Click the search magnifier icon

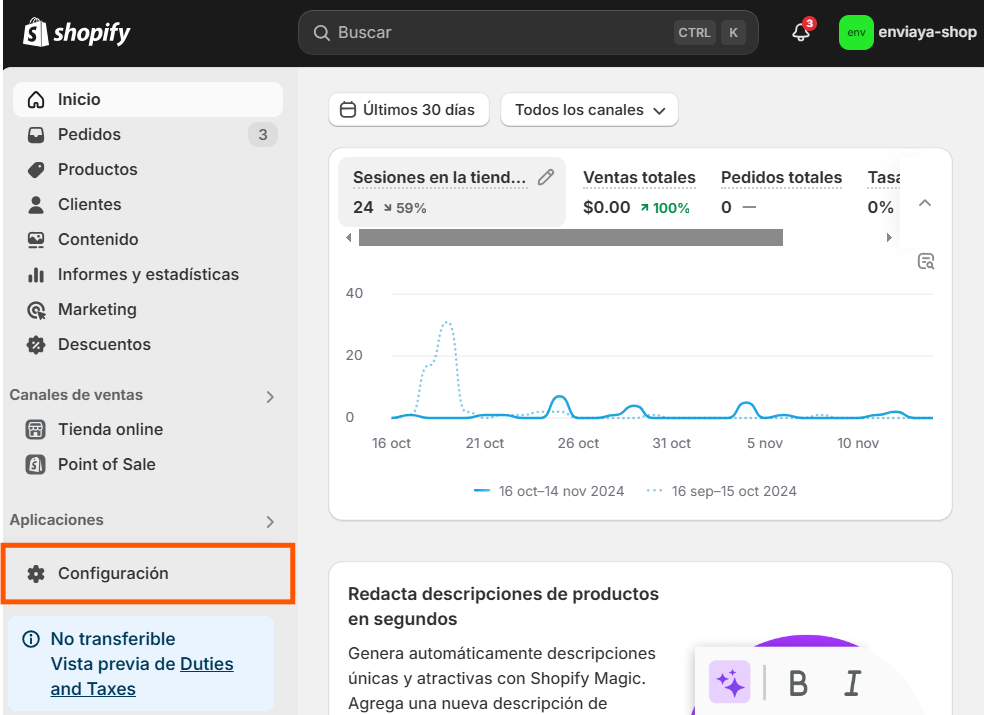(321, 33)
